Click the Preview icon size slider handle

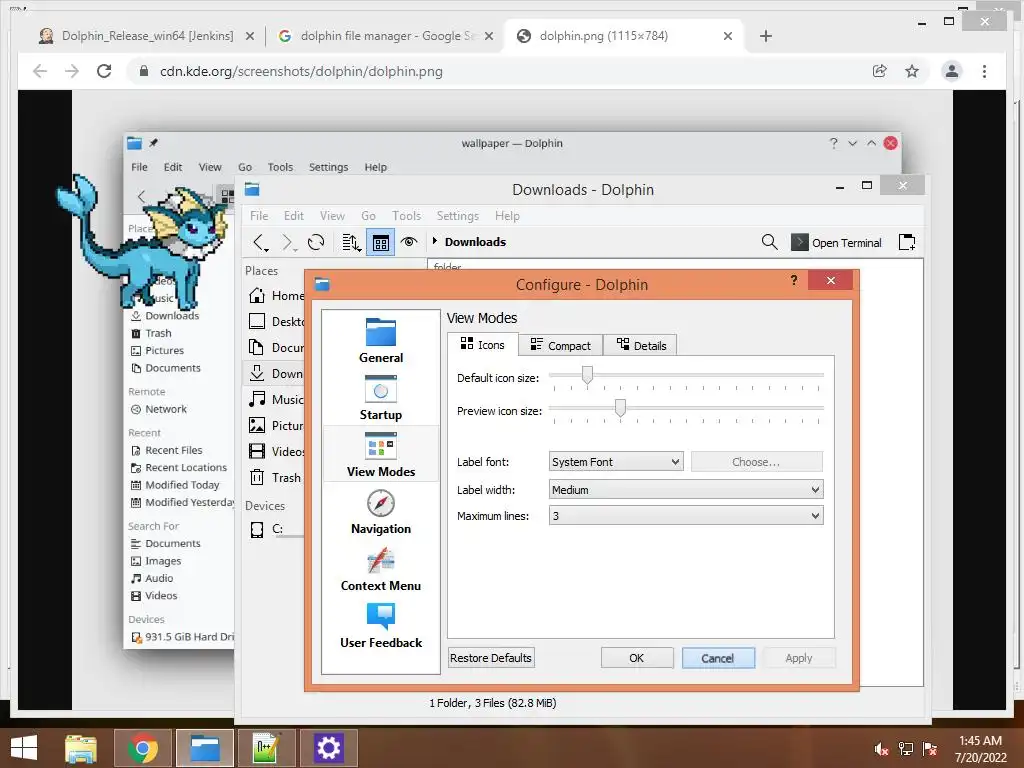click(x=620, y=408)
